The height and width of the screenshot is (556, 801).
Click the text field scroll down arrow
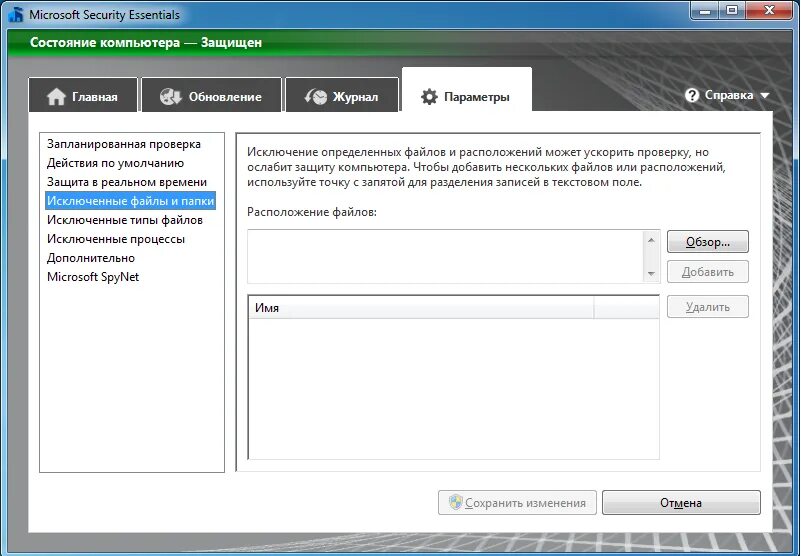click(651, 274)
